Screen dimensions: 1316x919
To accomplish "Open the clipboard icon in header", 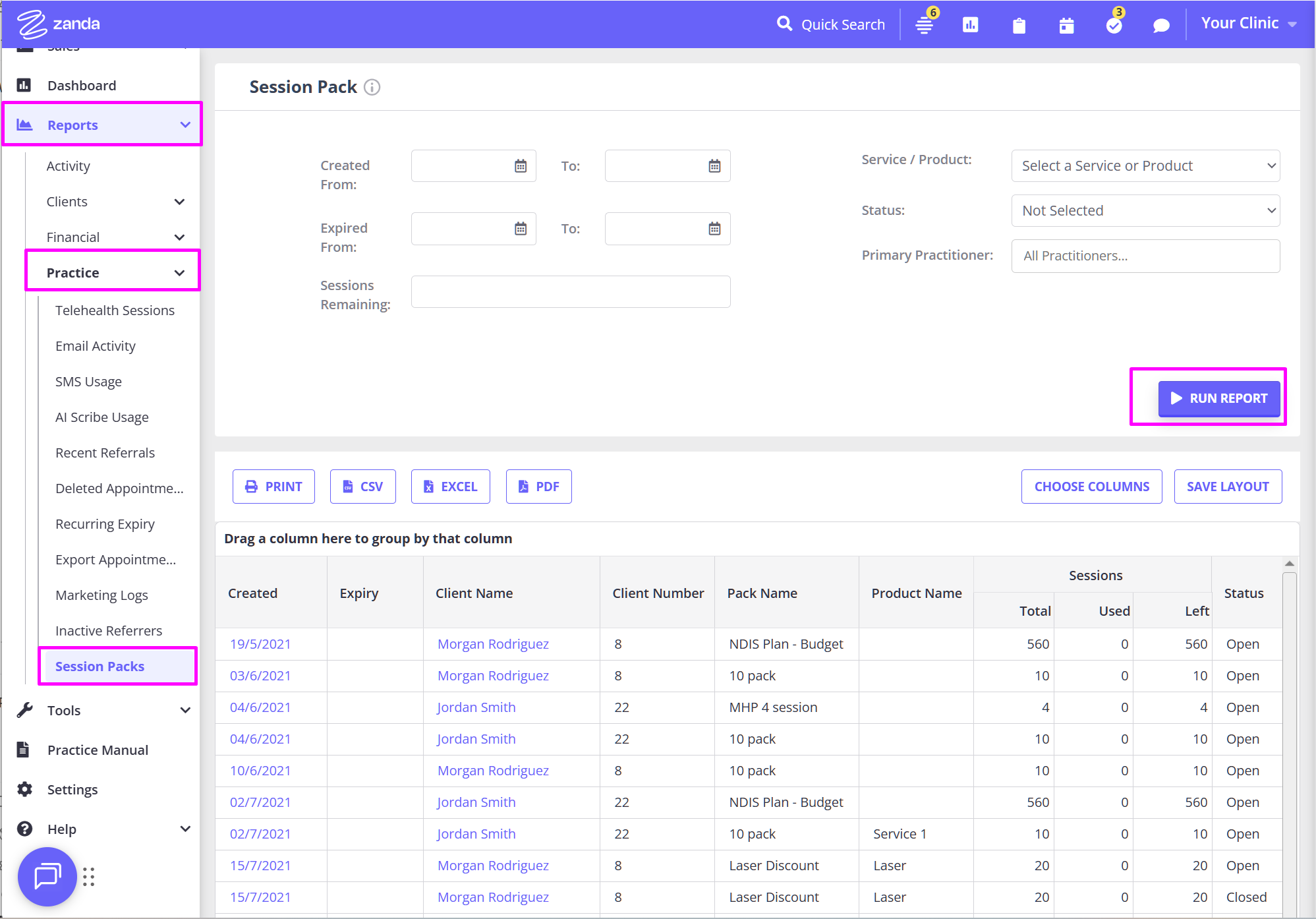I will click(x=1019, y=26).
